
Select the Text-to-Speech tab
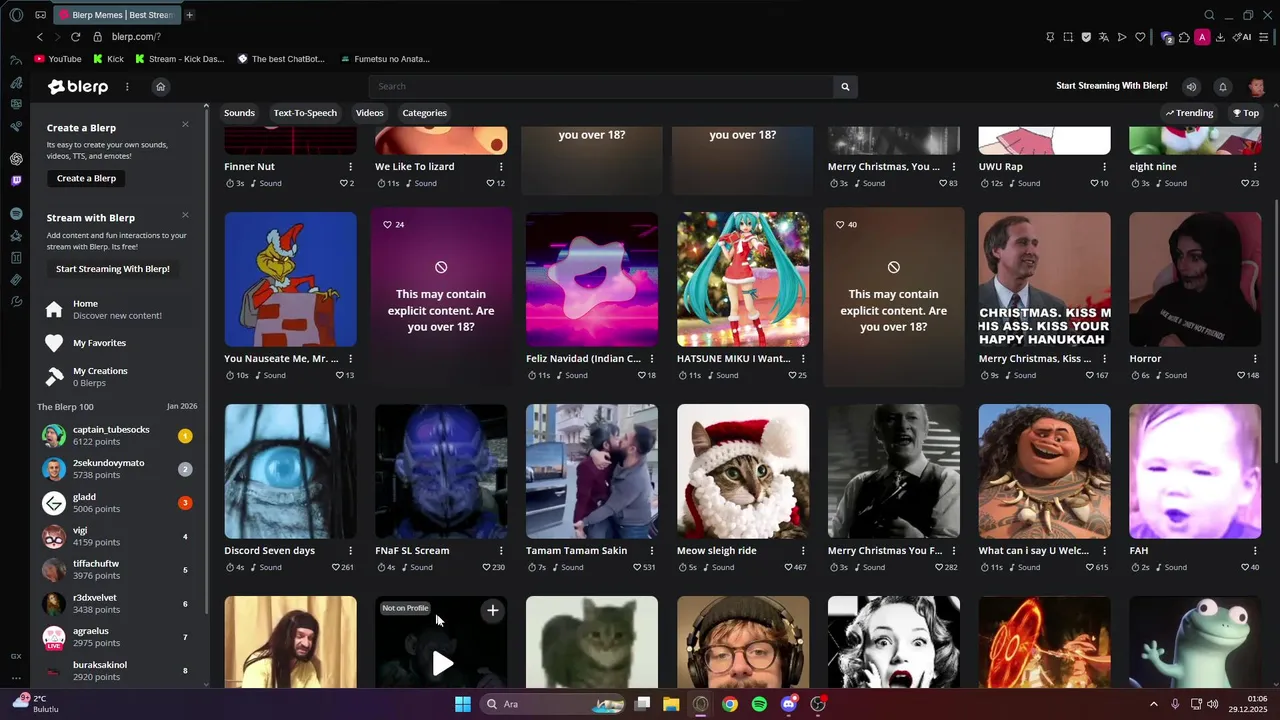pos(305,113)
